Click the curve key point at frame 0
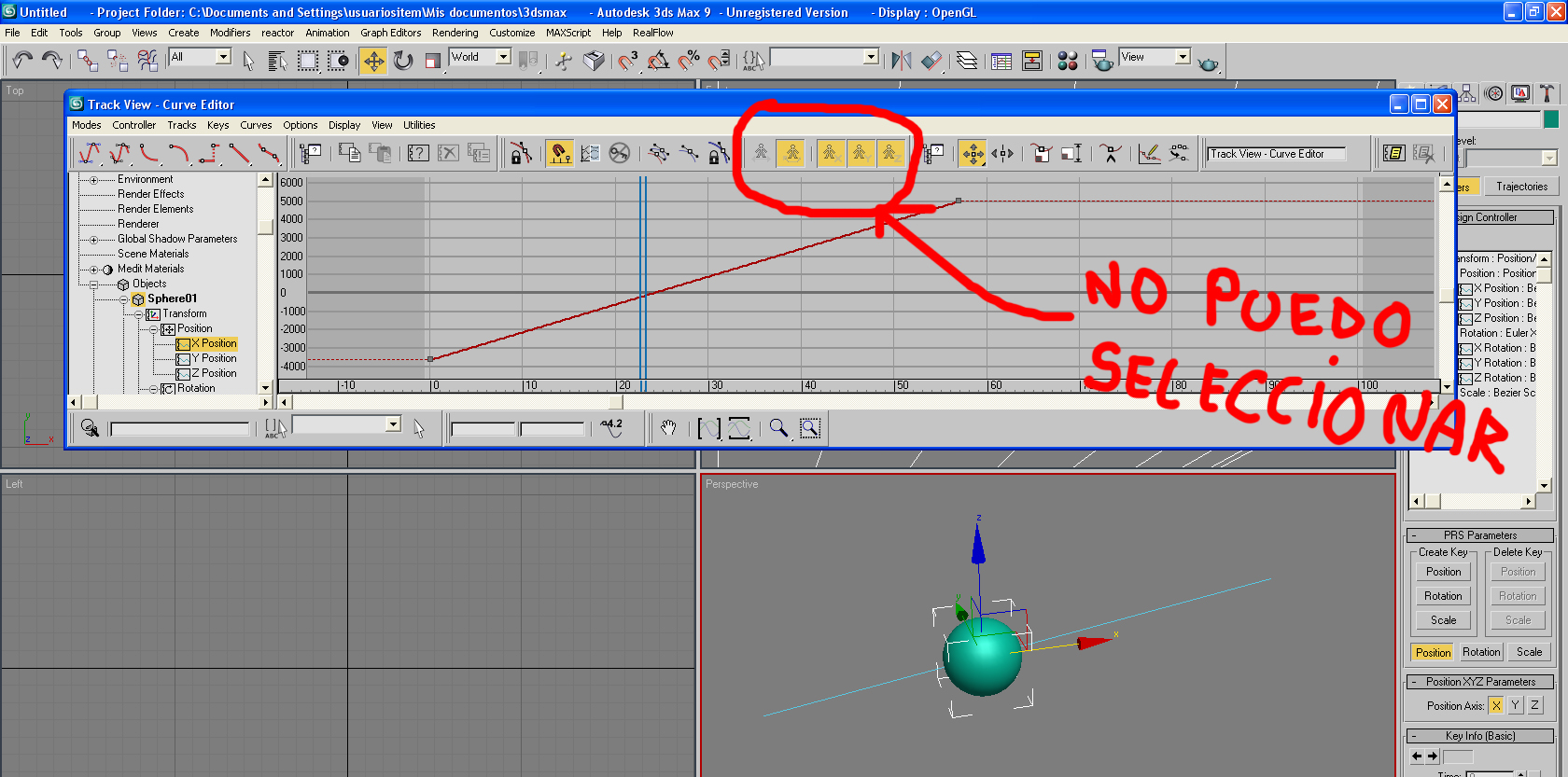1568x777 pixels. coord(430,359)
